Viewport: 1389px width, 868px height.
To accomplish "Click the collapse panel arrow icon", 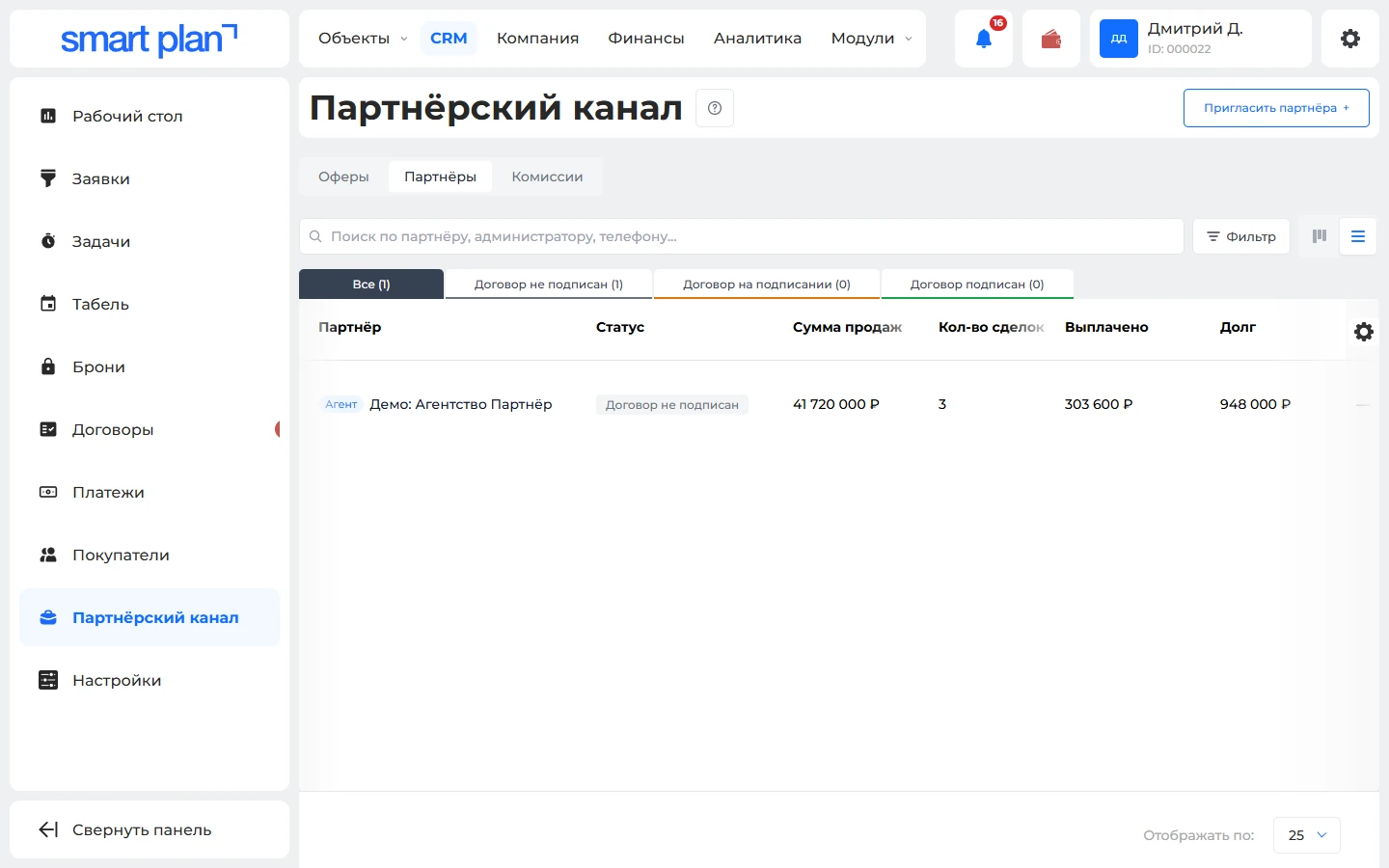I will (x=48, y=829).
